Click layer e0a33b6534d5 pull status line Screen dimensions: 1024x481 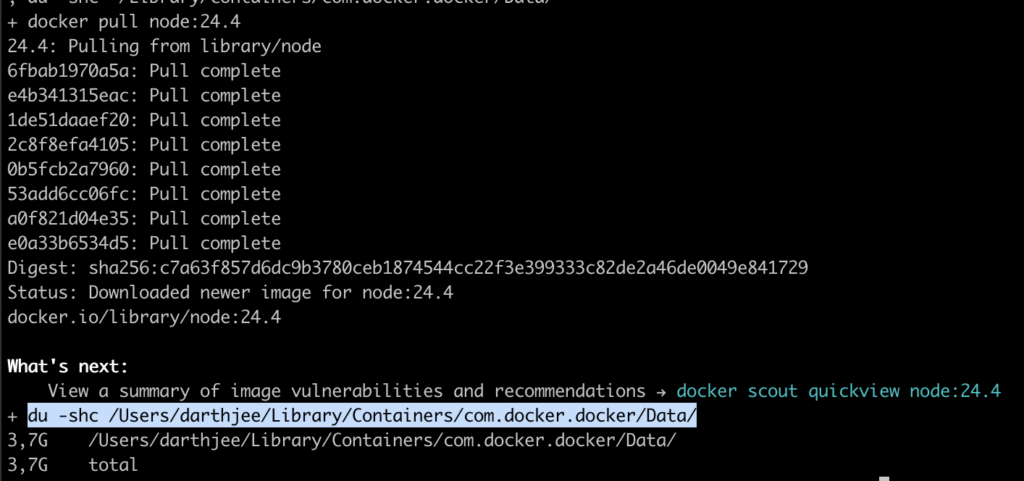144,243
